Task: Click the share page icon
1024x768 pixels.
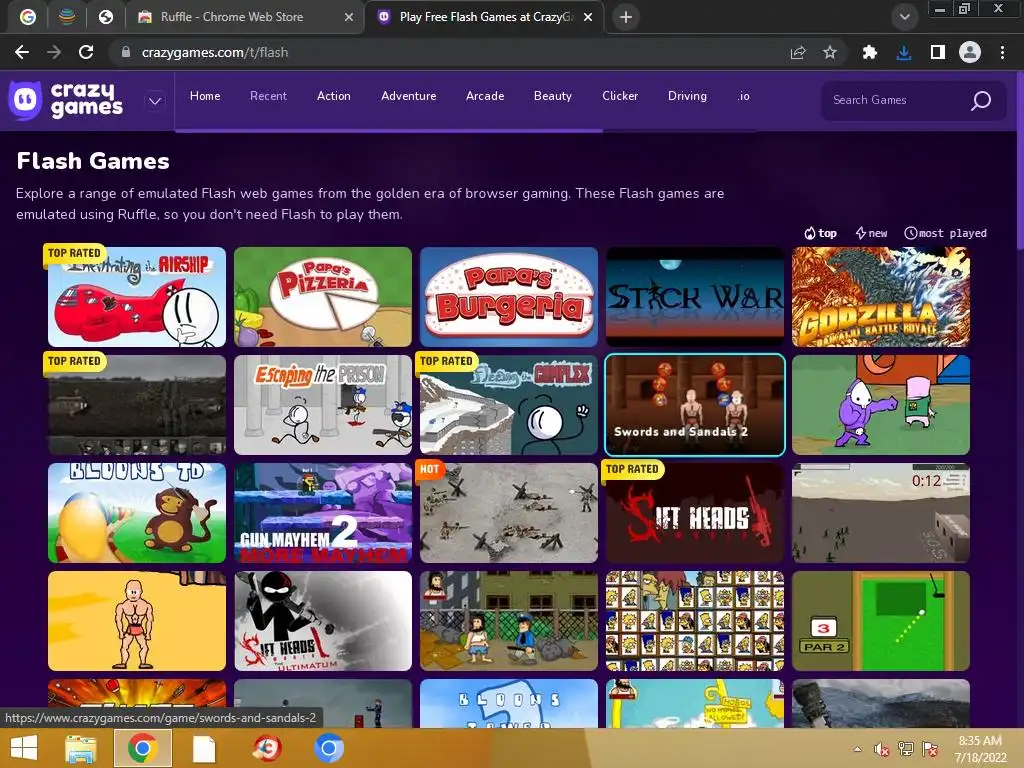Action: [x=797, y=52]
